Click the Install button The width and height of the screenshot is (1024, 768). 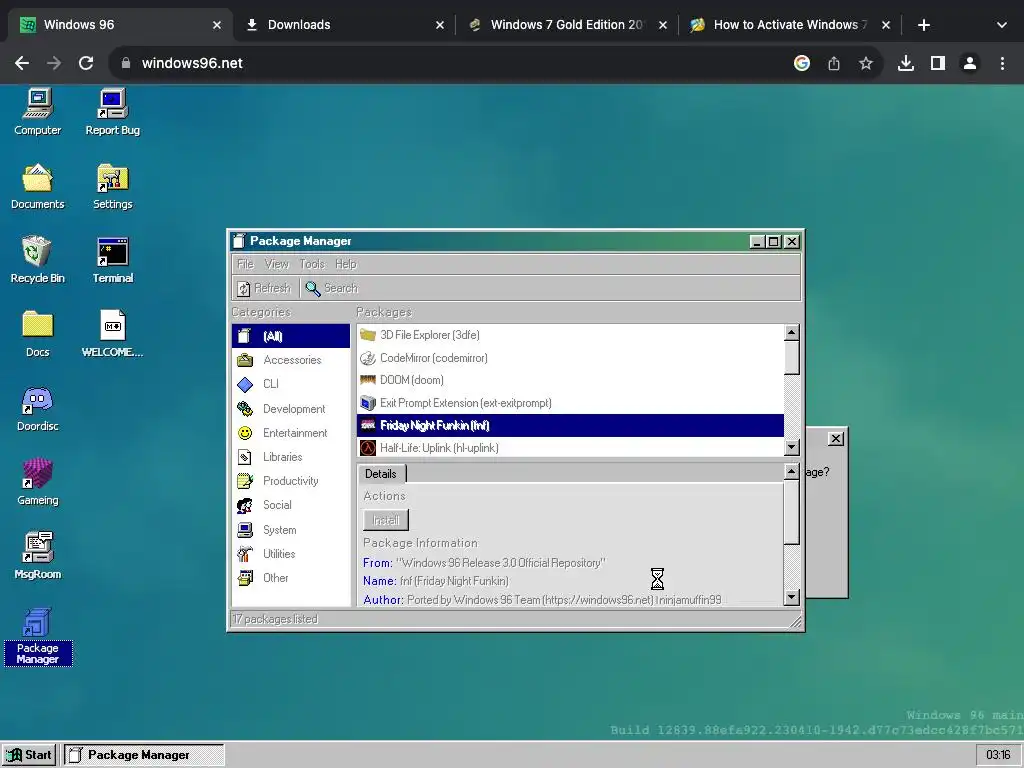386,520
